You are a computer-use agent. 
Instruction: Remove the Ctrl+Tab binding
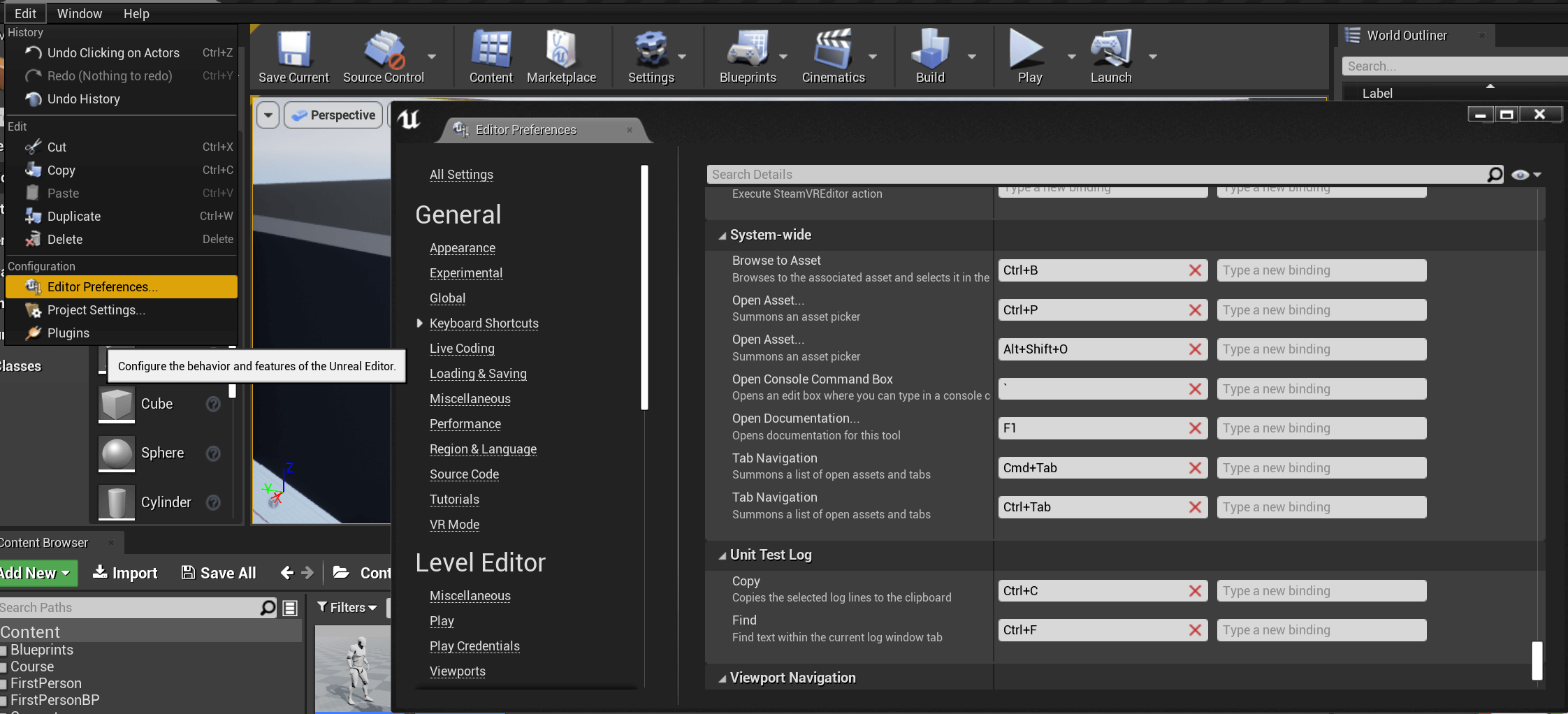click(1195, 507)
